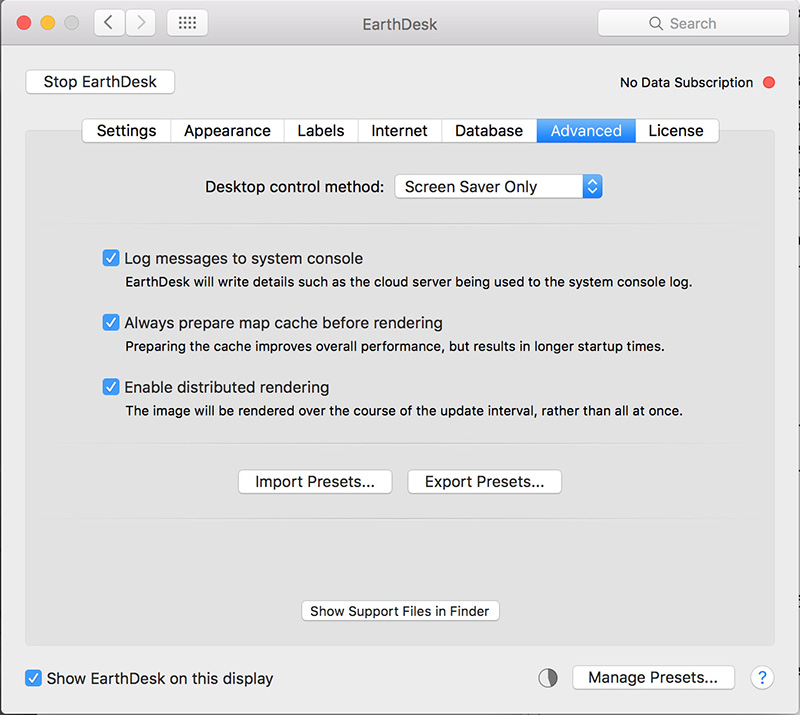
Task: Open the License tab
Action: coord(676,131)
